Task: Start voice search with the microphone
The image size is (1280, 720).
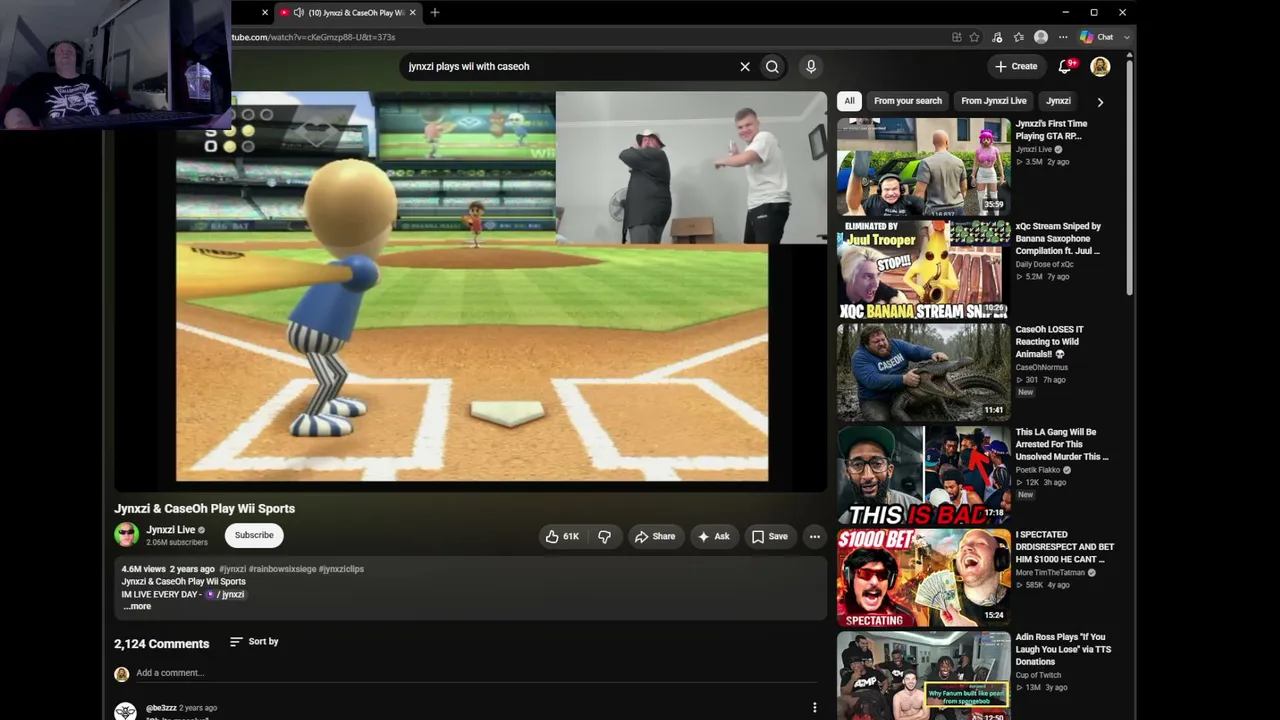Action: (x=811, y=66)
